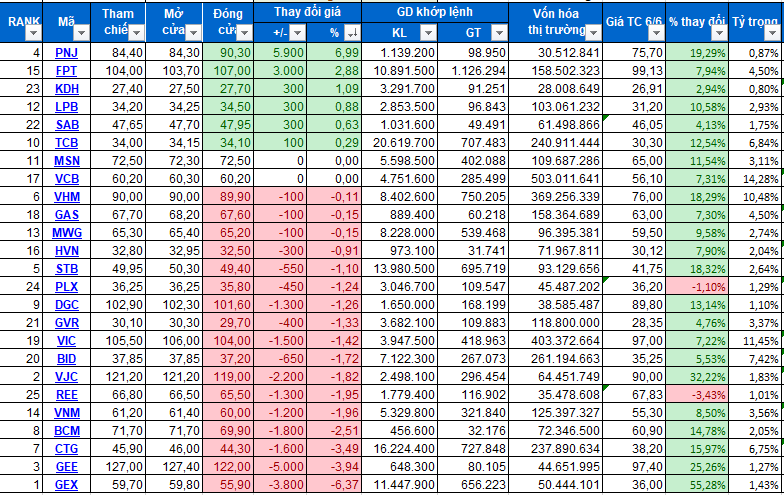Screen dimensions: 784x495
Task: Open the SAB ticker link
Action: pos(66,124)
